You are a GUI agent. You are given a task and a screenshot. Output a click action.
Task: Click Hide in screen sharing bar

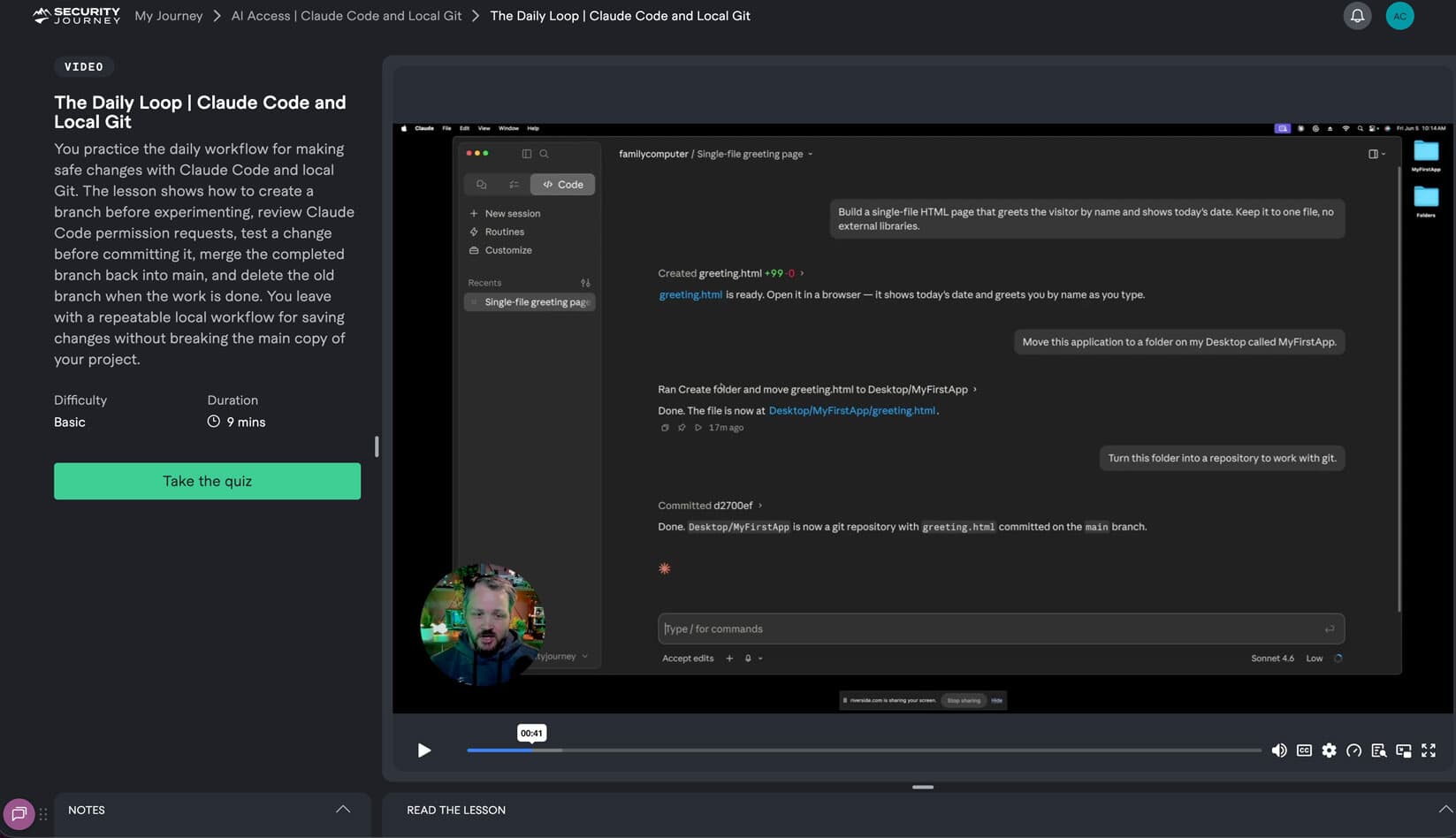996,701
